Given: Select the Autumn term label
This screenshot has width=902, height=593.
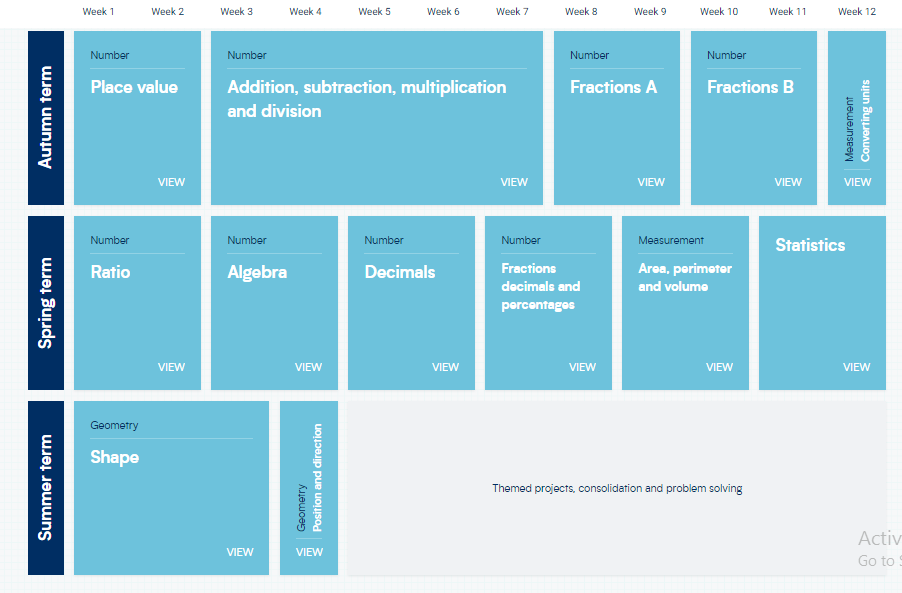Looking at the screenshot, I should pyautogui.click(x=46, y=118).
